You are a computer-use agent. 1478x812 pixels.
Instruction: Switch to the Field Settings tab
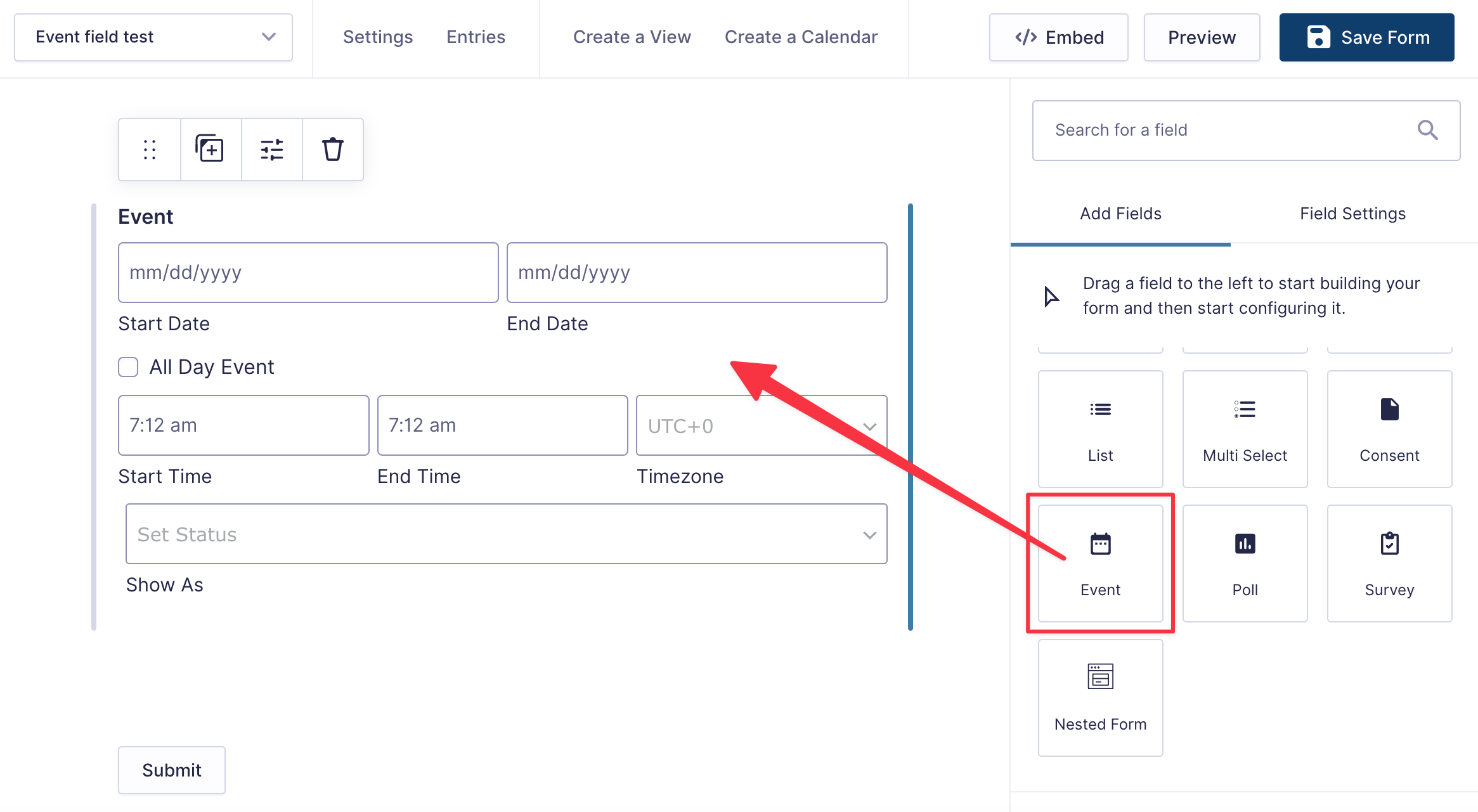point(1351,214)
